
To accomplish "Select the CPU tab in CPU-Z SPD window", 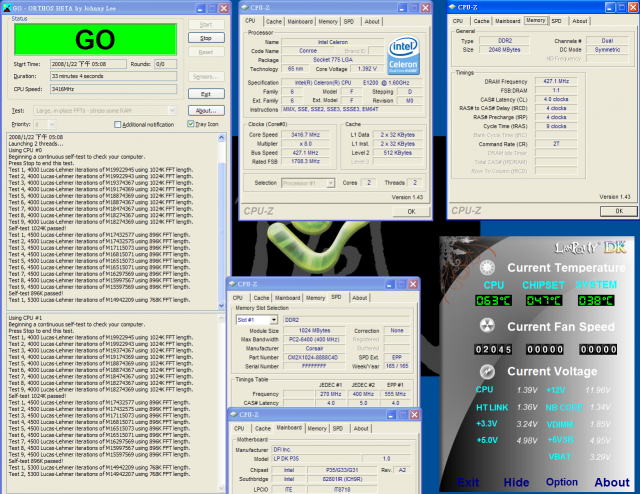I will coord(238,298).
